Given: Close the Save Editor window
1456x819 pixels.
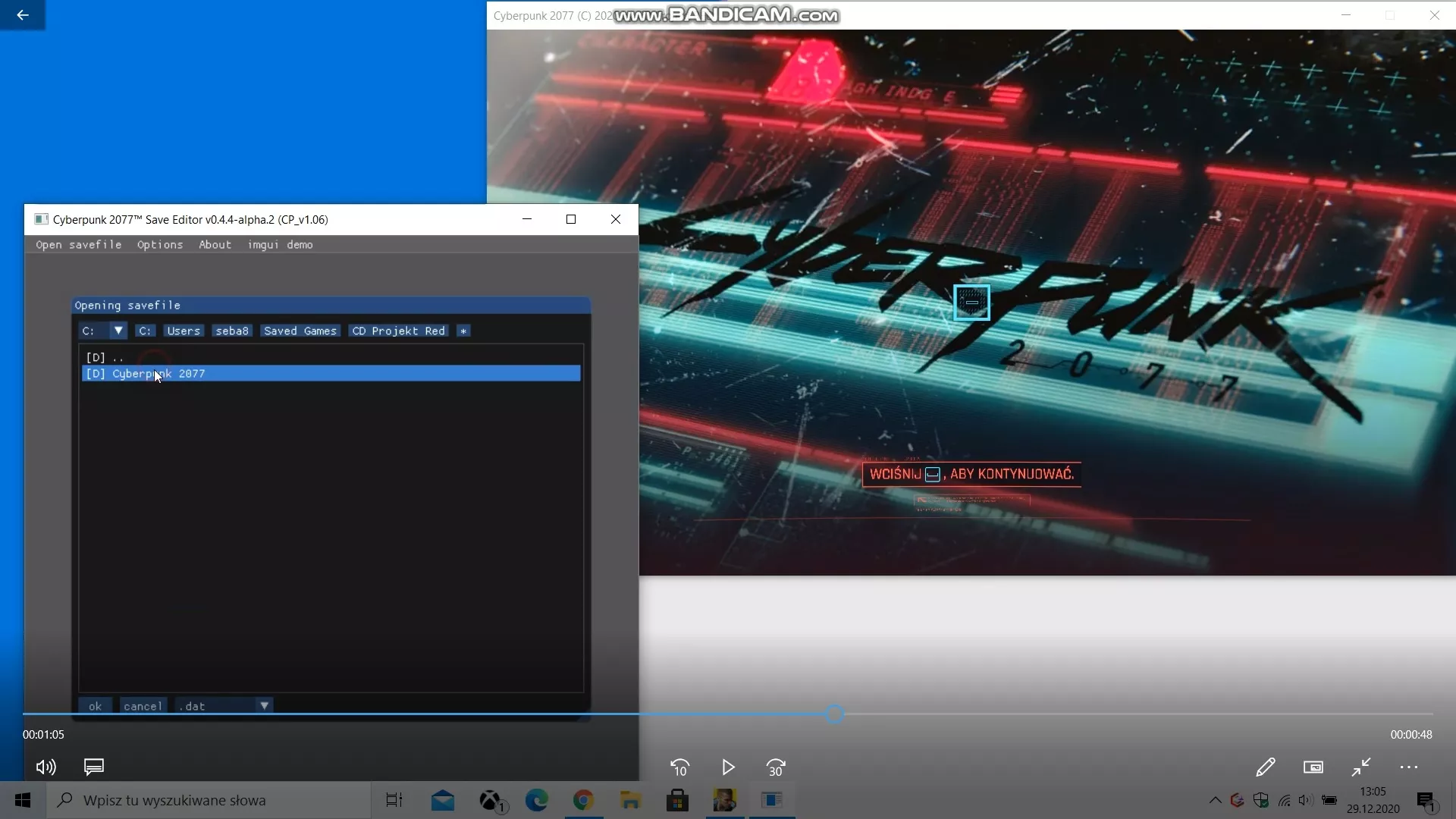Looking at the screenshot, I should (x=616, y=219).
